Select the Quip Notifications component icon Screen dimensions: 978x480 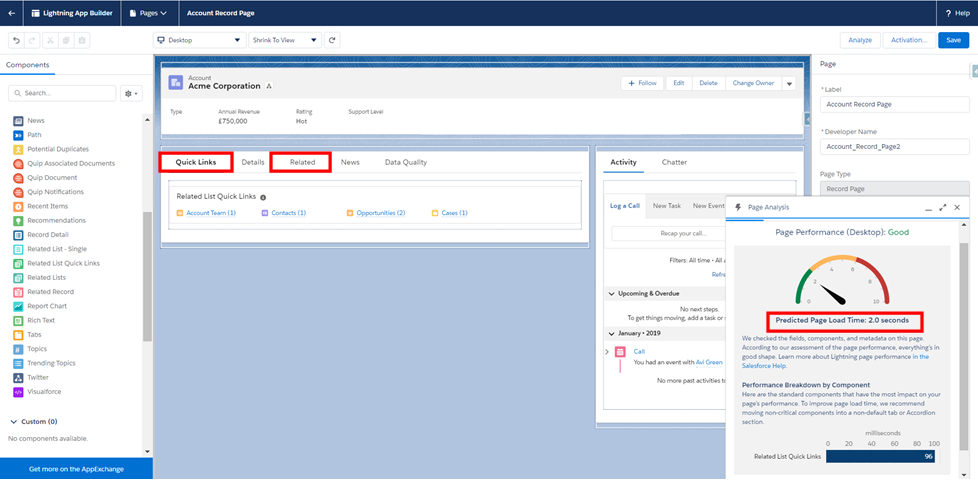coord(18,192)
